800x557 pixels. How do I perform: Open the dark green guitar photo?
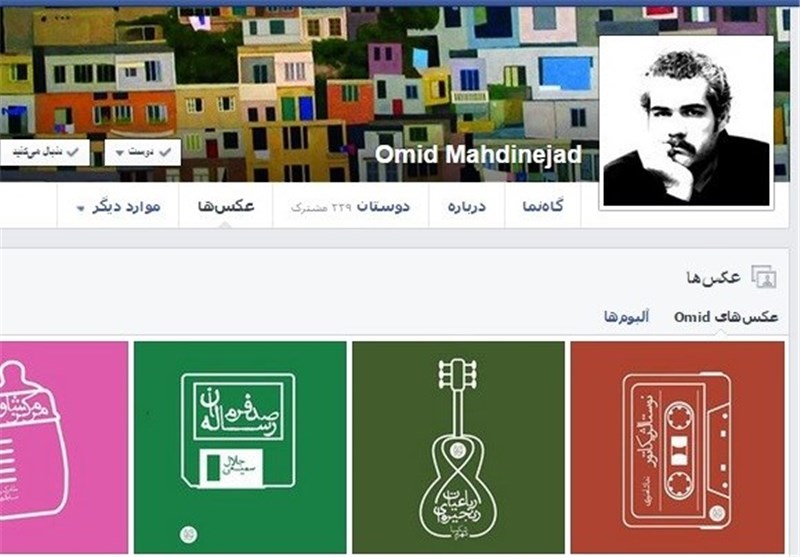(x=458, y=447)
